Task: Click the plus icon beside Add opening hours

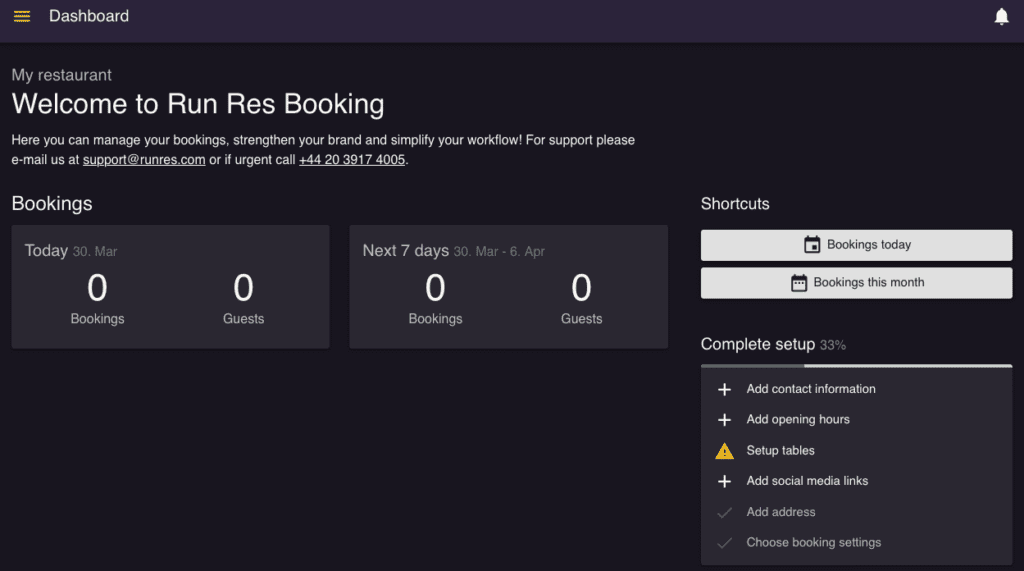Action: (724, 420)
